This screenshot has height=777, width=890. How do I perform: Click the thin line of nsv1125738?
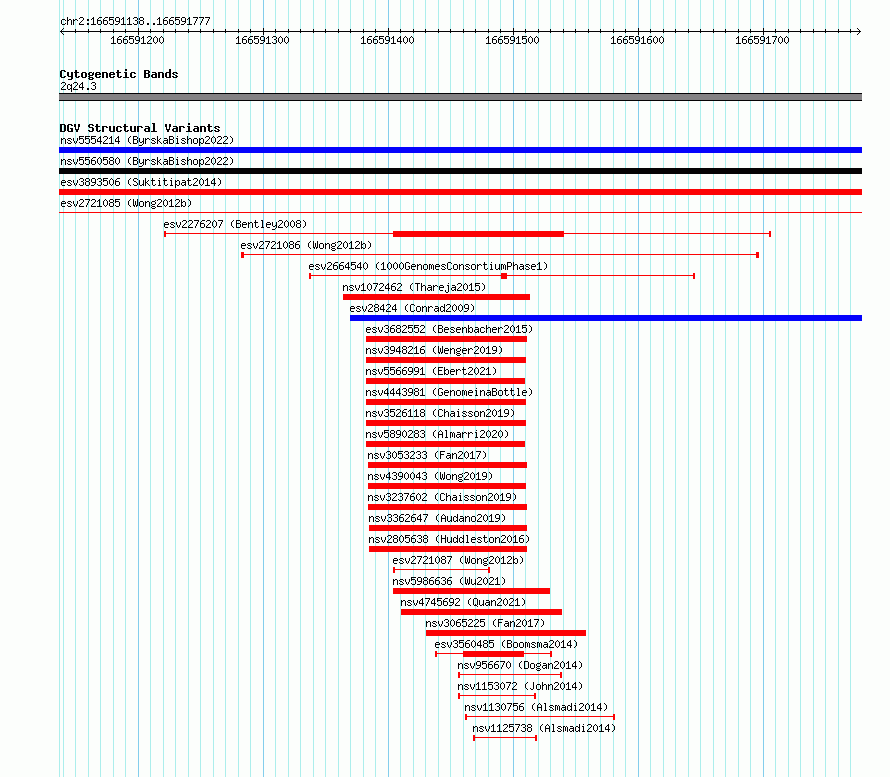pyautogui.click(x=505, y=738)
